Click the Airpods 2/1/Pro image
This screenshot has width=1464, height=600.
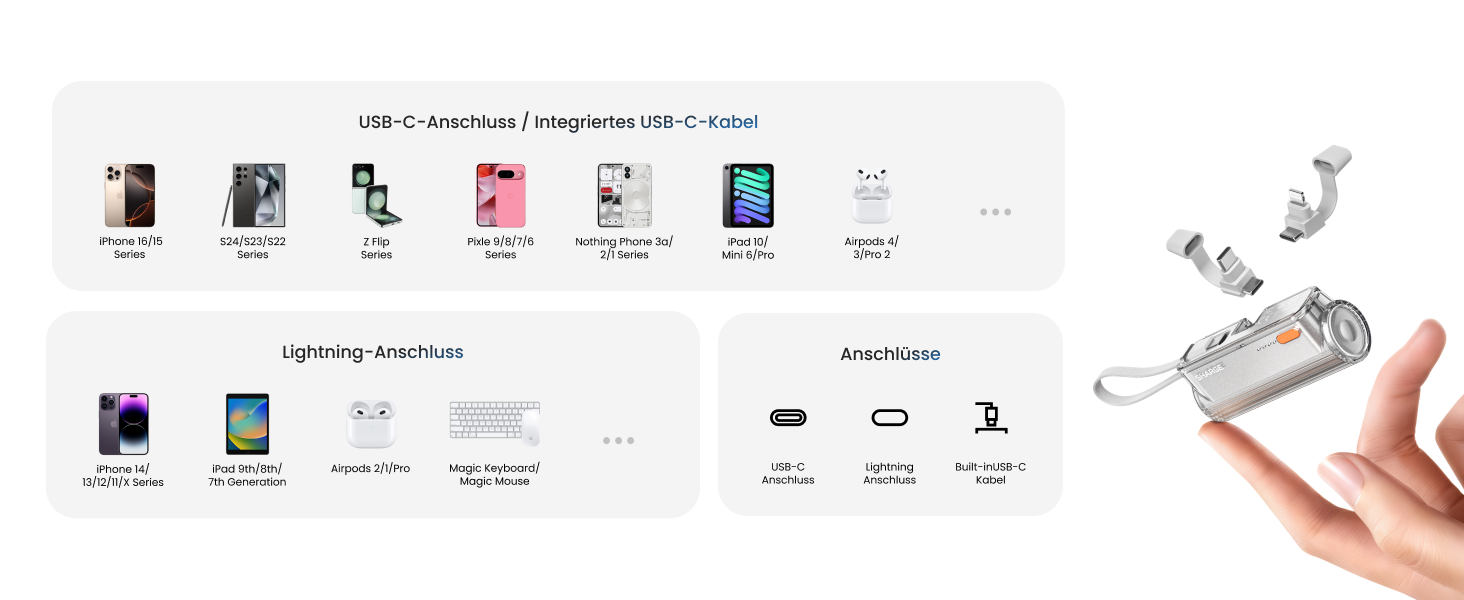(371, 424)
